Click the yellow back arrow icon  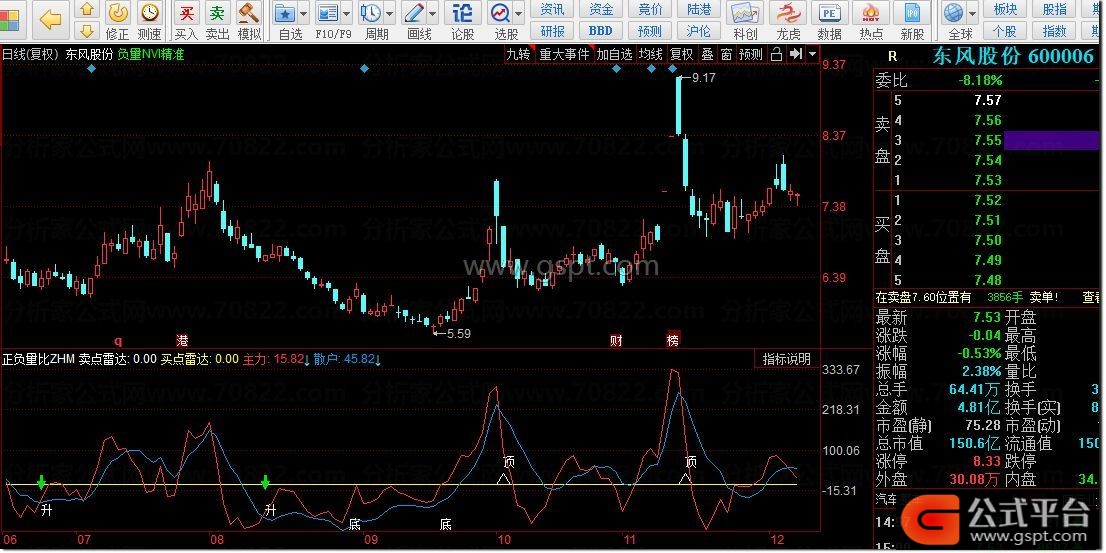pos(51,20)
